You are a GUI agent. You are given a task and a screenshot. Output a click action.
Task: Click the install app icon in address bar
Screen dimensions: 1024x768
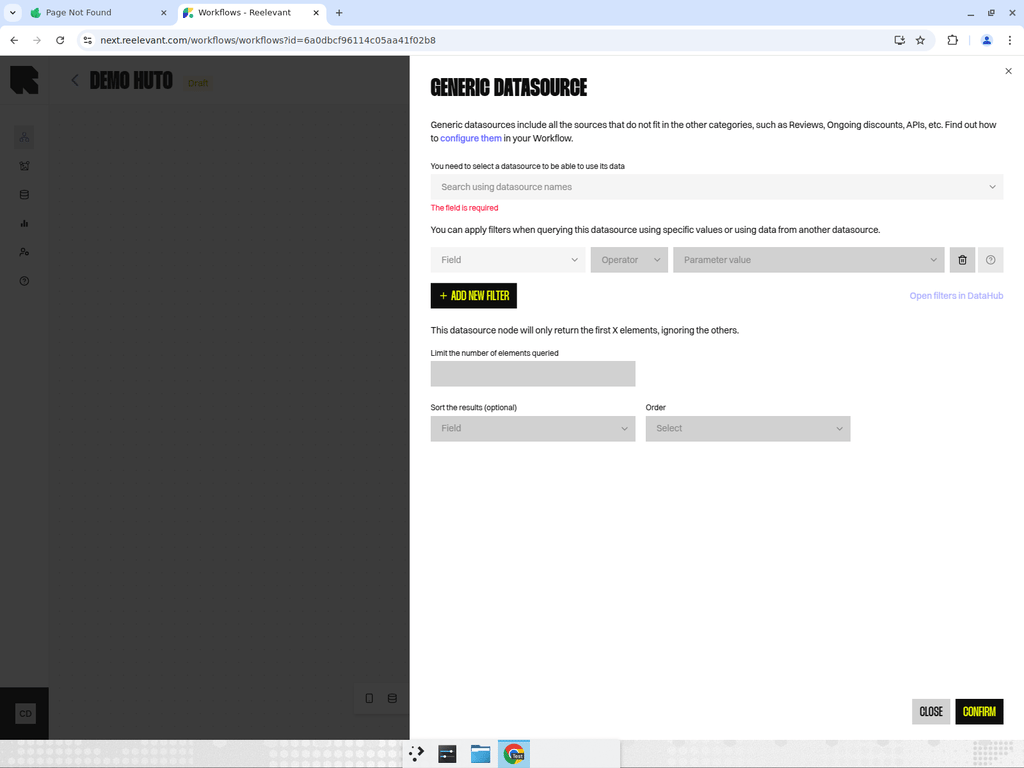coord(899,40)
